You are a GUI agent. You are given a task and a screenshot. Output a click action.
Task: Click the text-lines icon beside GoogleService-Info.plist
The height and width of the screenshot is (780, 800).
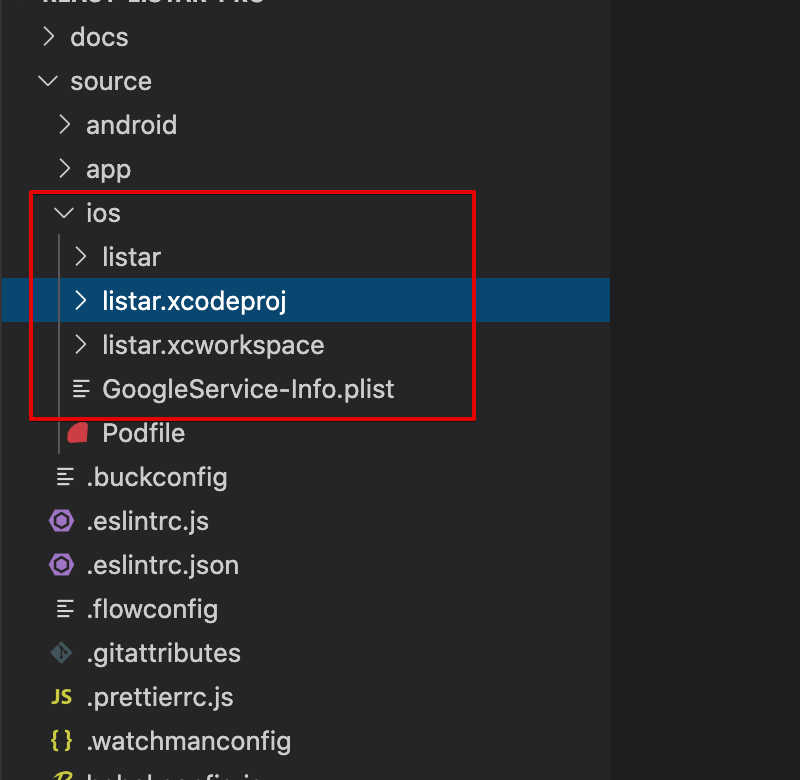[81, 389]
